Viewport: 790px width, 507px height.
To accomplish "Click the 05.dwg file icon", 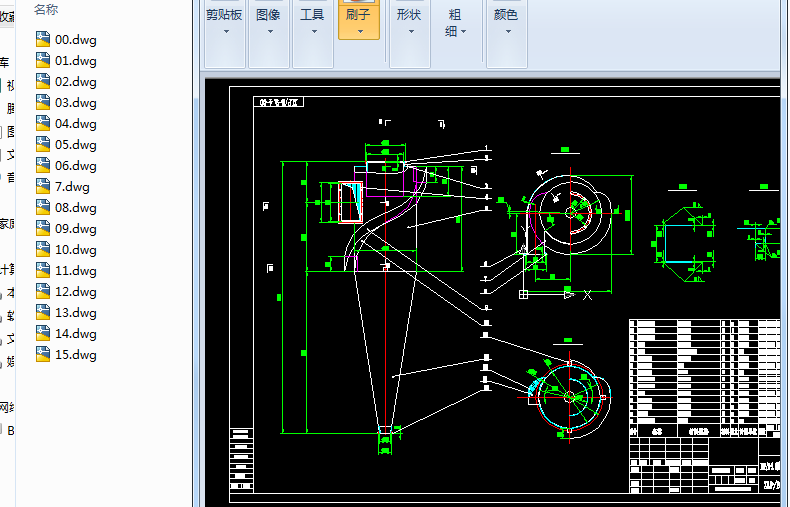I will [43, 145].
